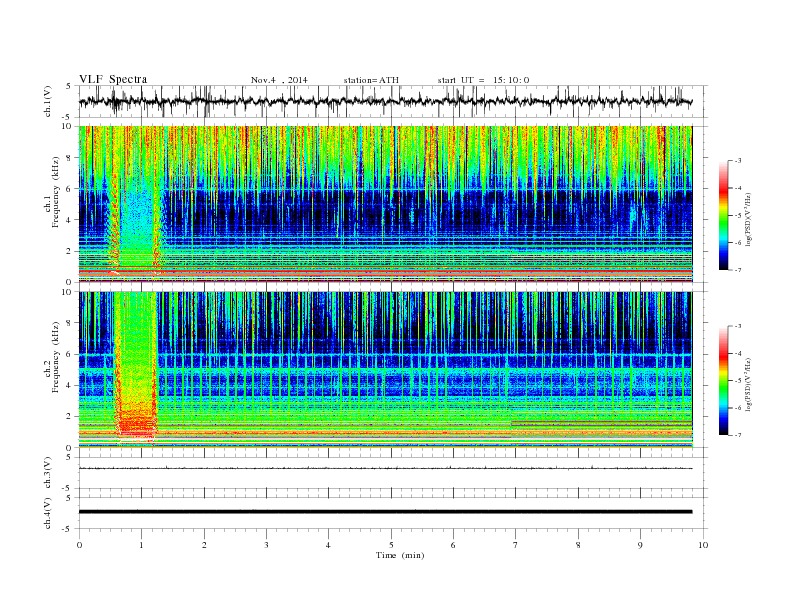Click the log(PSD) label beside ch.1 colorbar
792x612 pixels.
click(750, 218)
